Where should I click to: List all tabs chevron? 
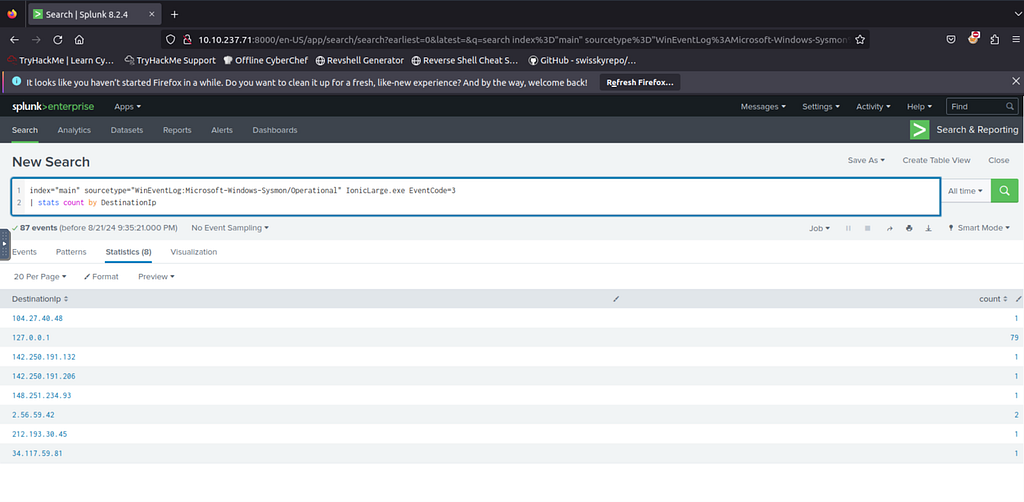pyautogui.click(x=1016, y=14)
